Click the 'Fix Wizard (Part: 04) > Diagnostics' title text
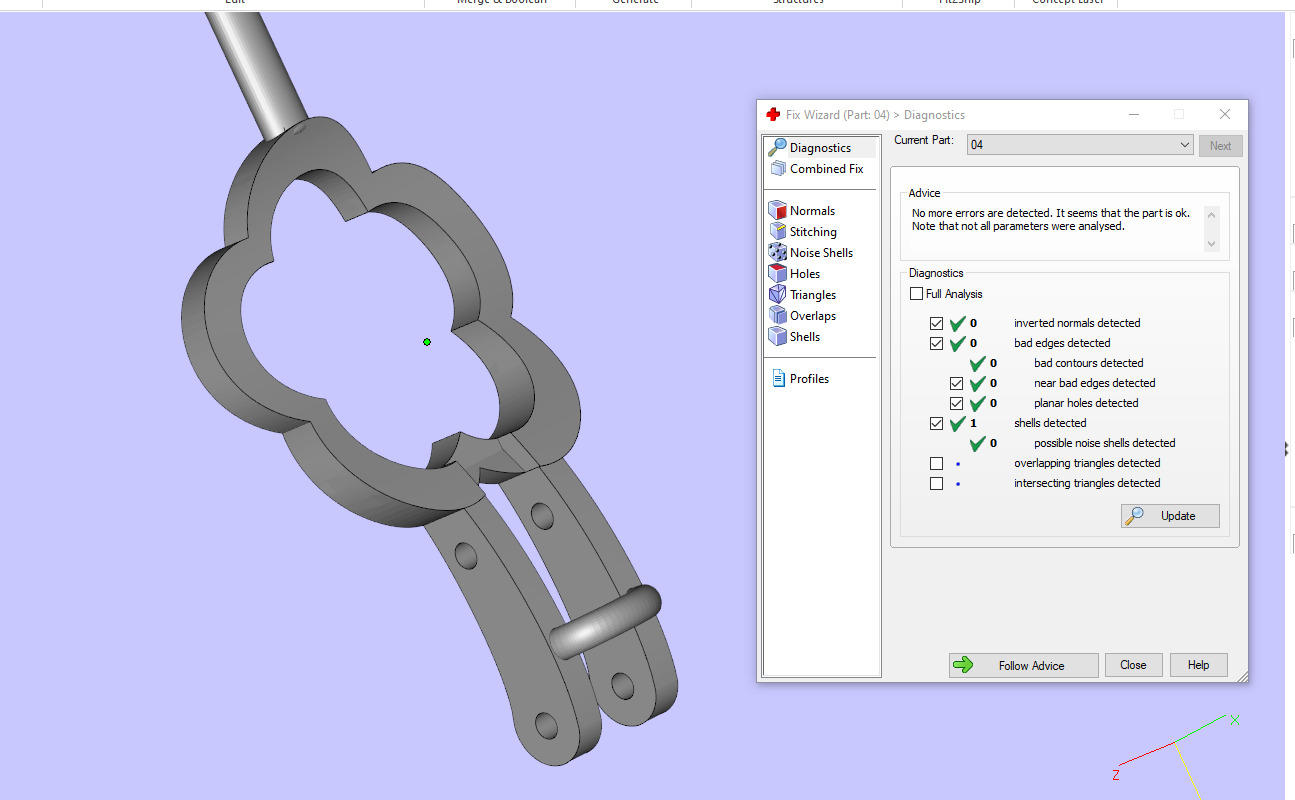This screenshot has height=800, width=1295. click(875, 115)
